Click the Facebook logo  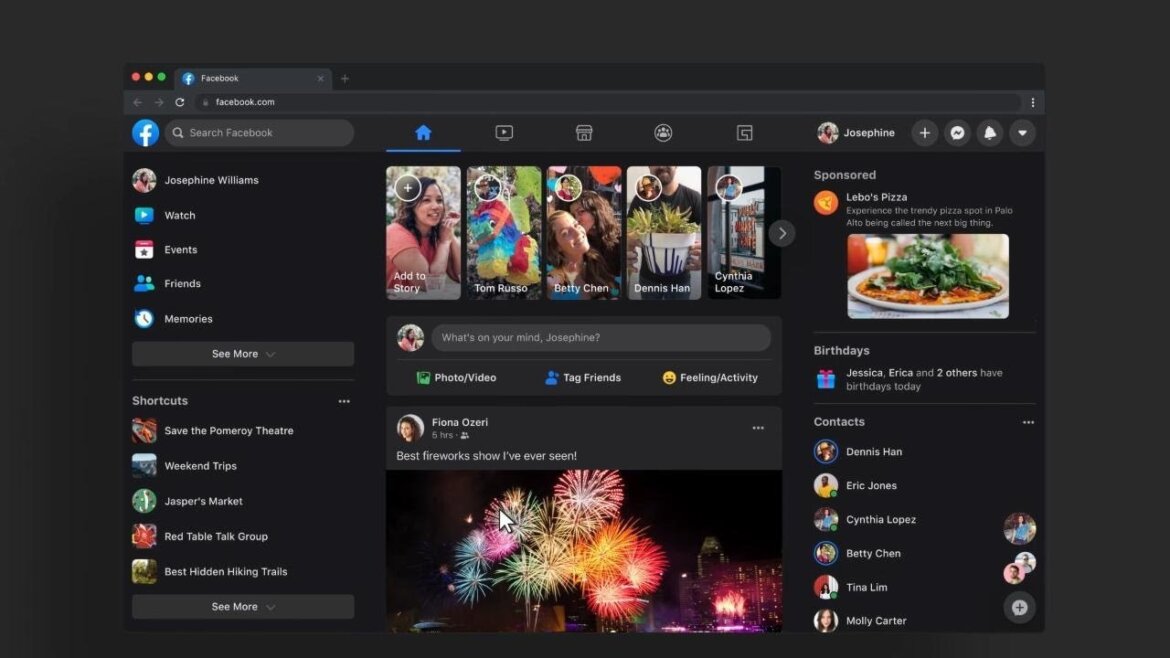click(146, 133)
